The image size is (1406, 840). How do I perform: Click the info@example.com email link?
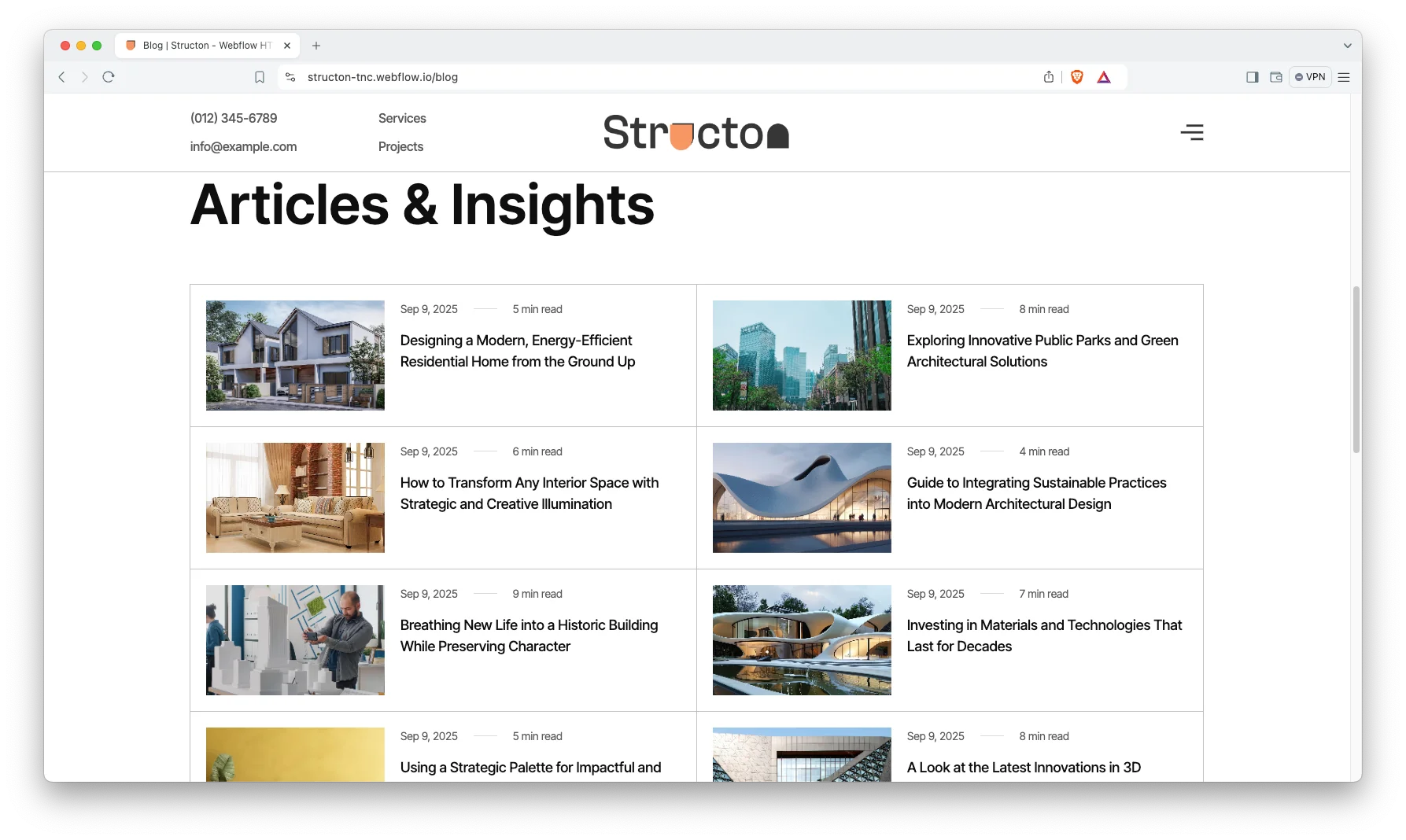pos(243,146)
